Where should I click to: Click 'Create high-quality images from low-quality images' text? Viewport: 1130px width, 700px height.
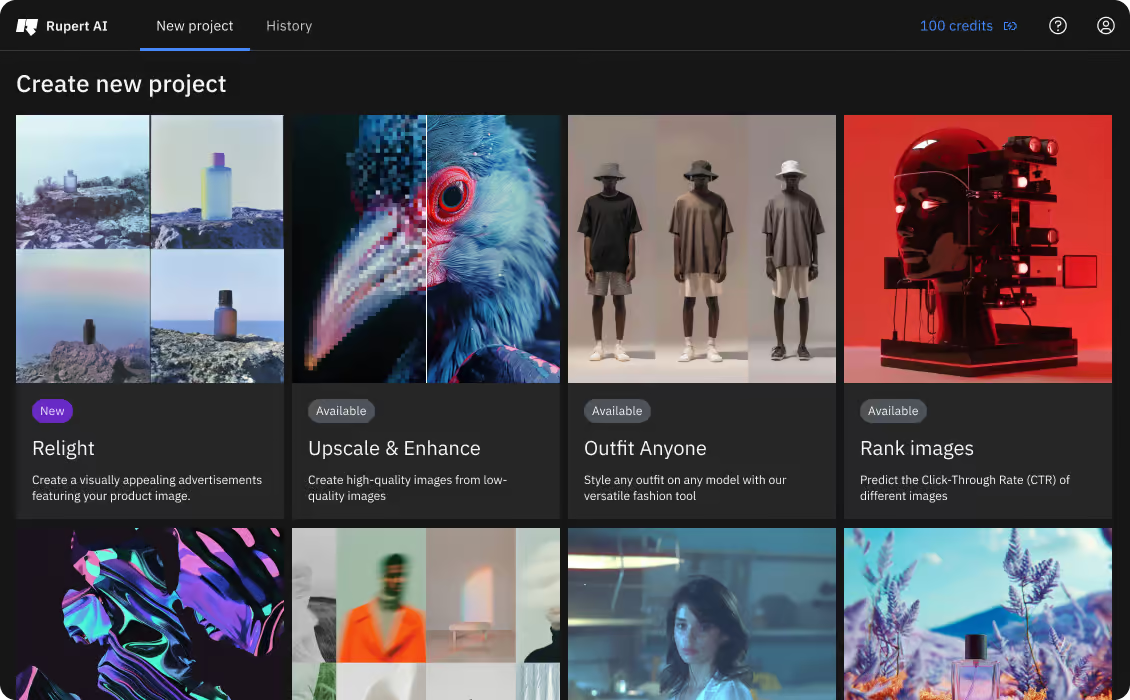pos(407,488)
